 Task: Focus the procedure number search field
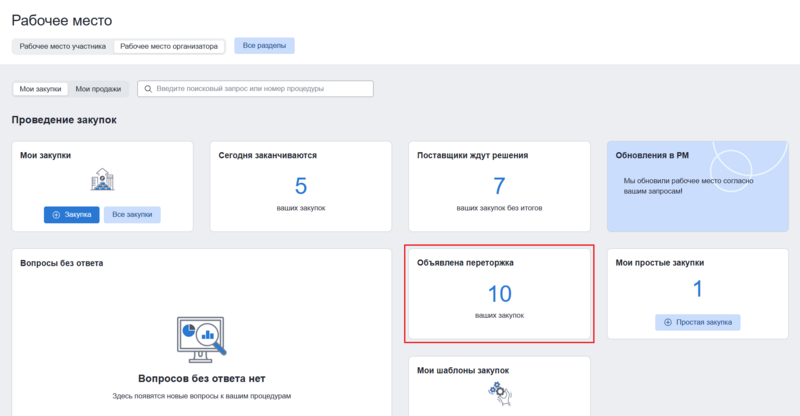coord(260,89)
